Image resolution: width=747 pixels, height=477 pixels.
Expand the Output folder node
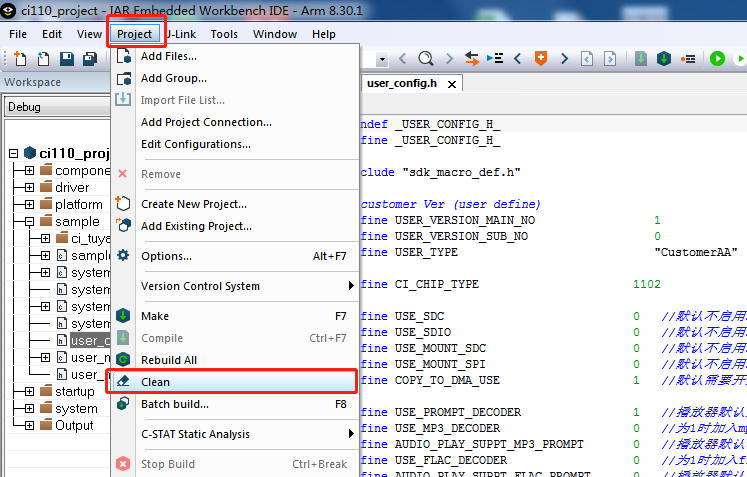click(x=30, y=426)
